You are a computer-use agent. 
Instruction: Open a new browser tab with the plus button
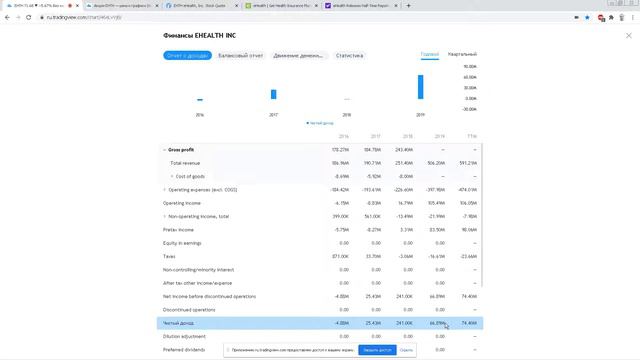[408, 6]
